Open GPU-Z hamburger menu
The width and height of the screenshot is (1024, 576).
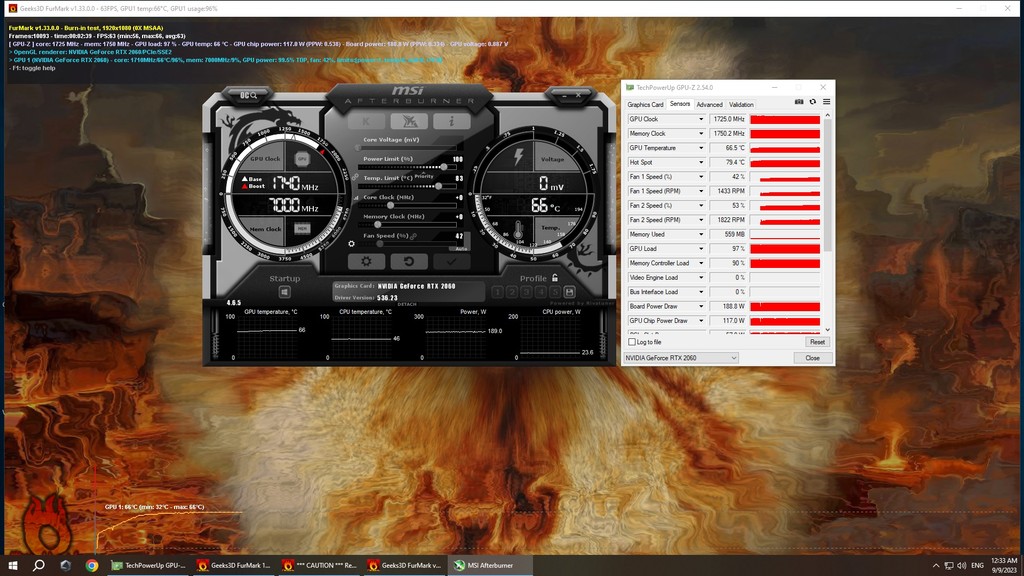pos(826,102)
